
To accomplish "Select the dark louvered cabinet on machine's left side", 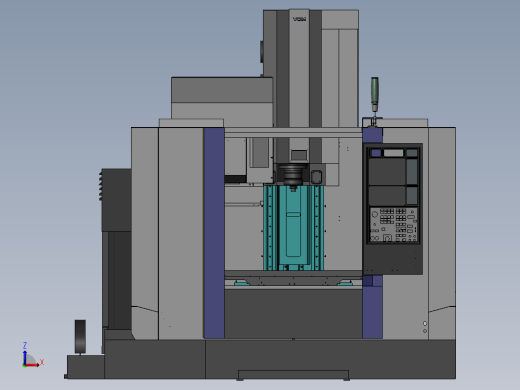I will (116, 200).
